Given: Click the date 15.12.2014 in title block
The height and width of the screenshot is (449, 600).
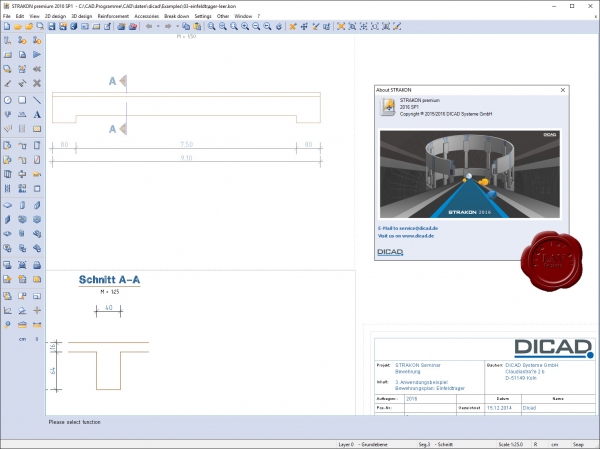Looking at the screenshot, I should pos(499,408).
